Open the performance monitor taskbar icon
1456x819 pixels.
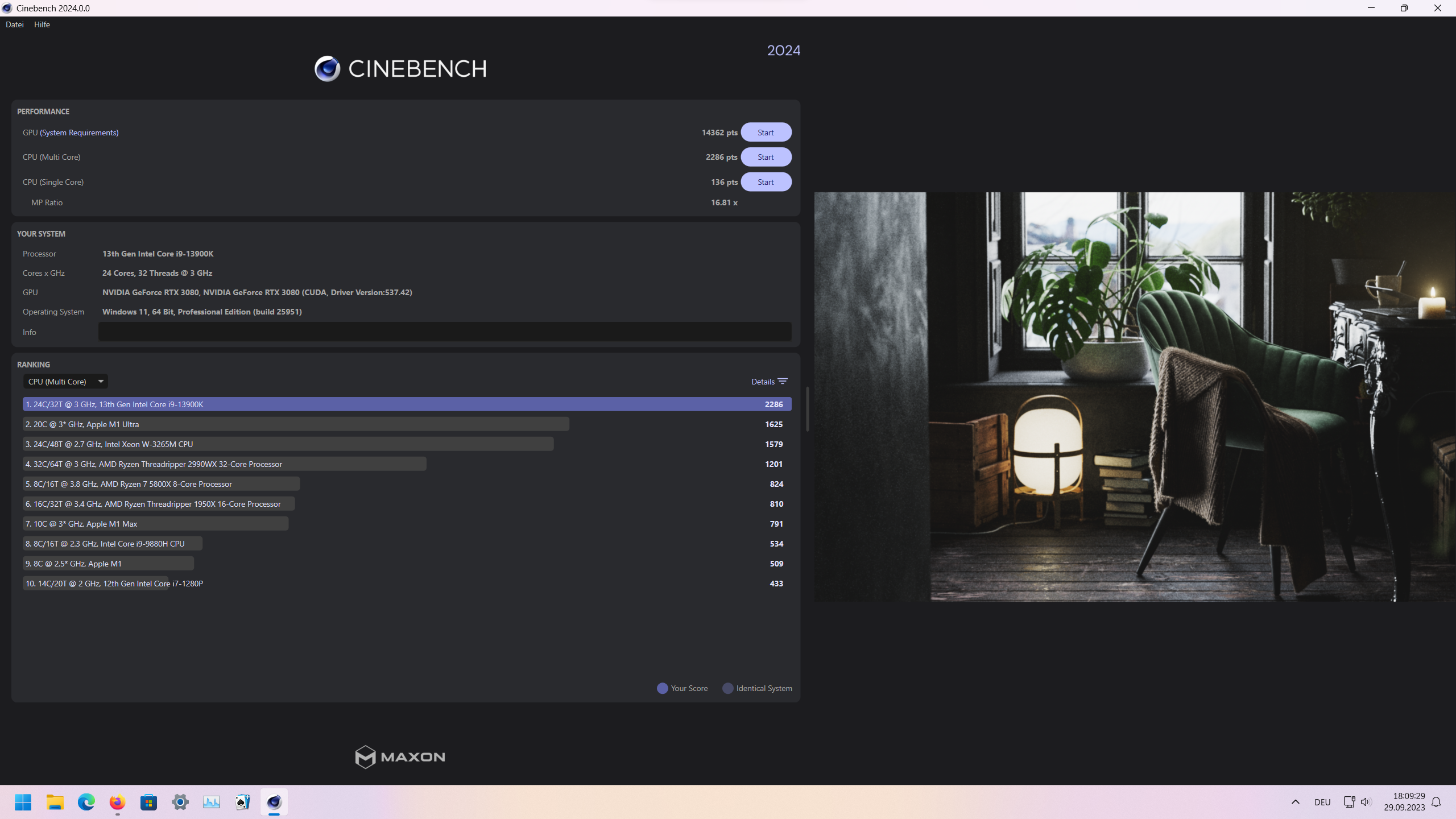tap(212, 802)
